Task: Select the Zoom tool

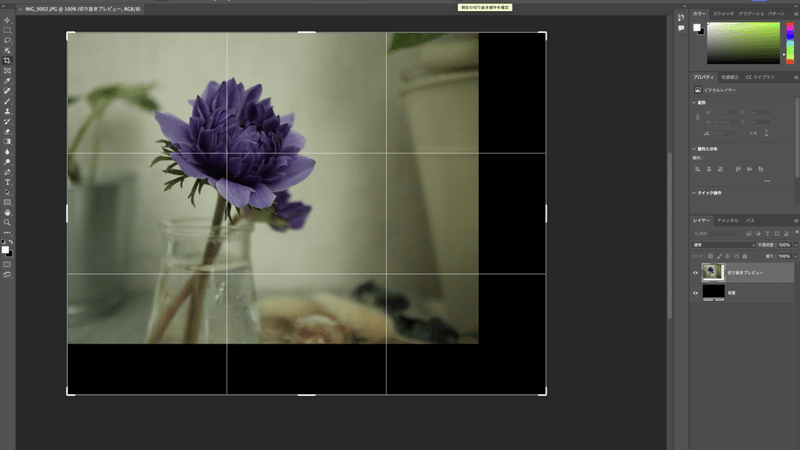Action: coord(7,222)
